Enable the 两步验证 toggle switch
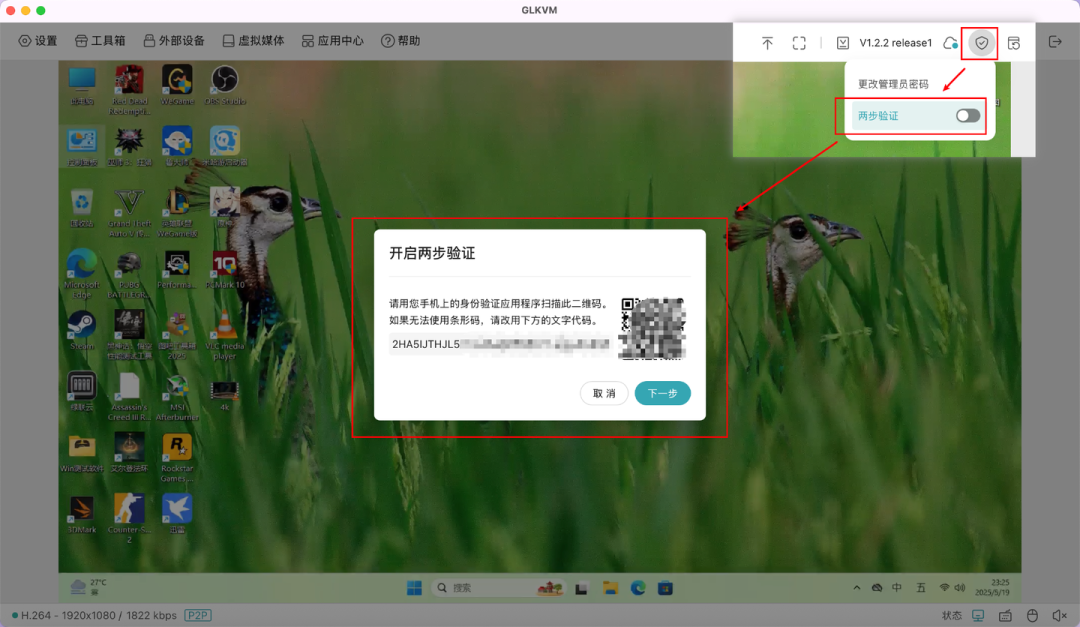 pos(967,116)
